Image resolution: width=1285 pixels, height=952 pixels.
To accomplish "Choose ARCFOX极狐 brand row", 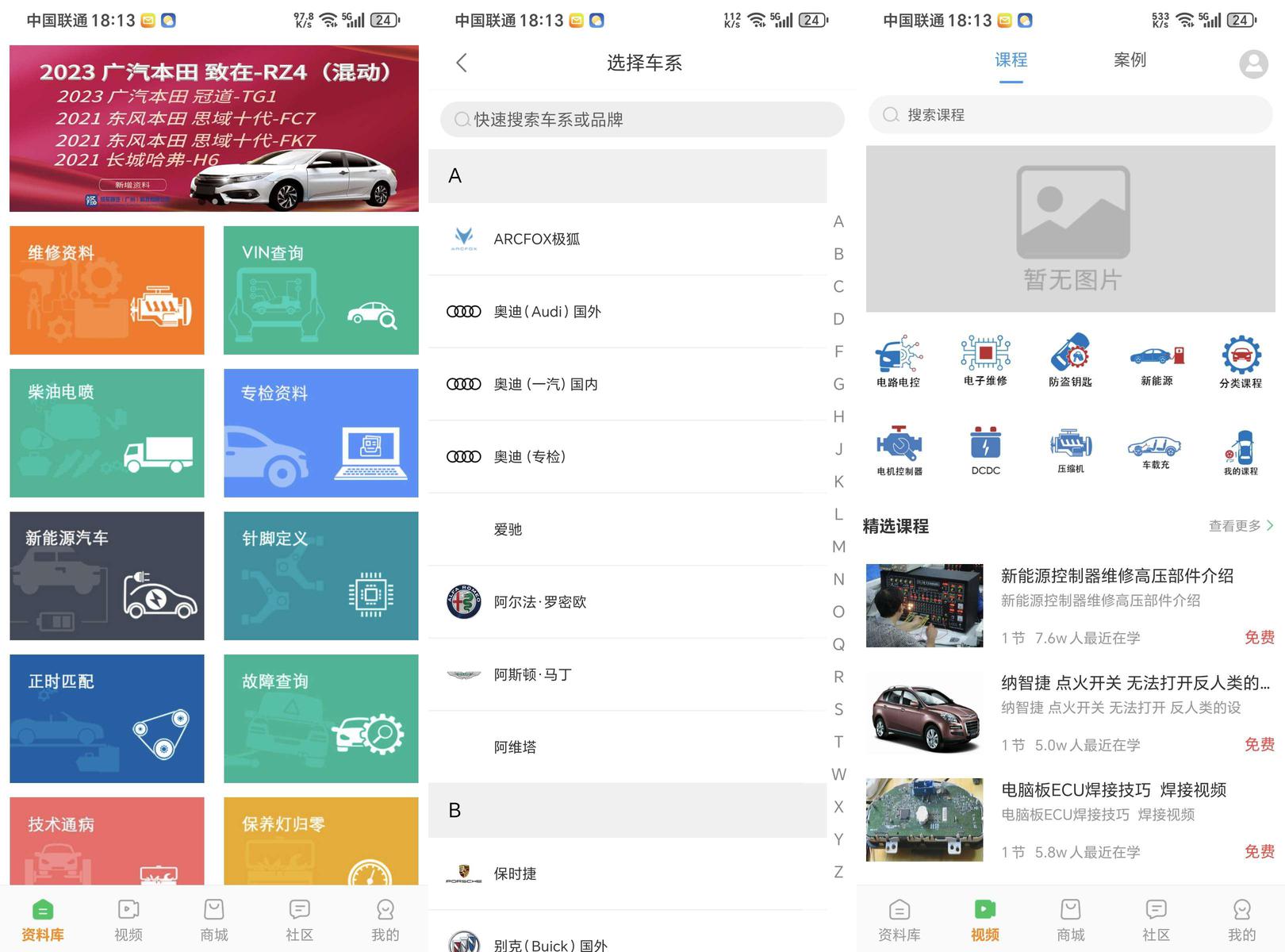I will point(627,239).
